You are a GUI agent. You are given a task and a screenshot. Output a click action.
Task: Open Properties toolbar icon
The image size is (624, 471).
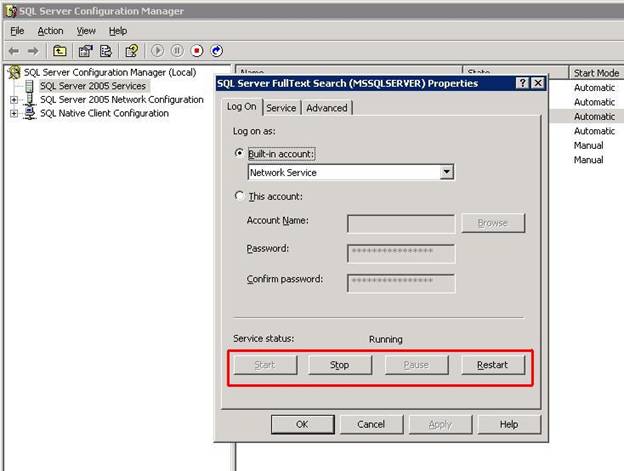coord(85,51)
